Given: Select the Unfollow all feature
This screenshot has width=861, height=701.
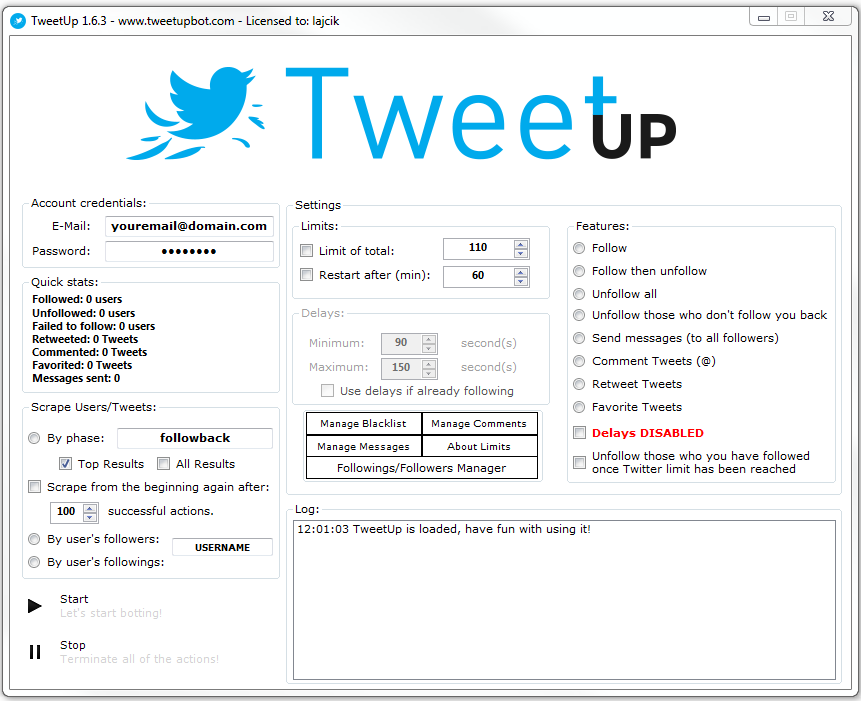Looking at the screenshot, I should 579,294.
